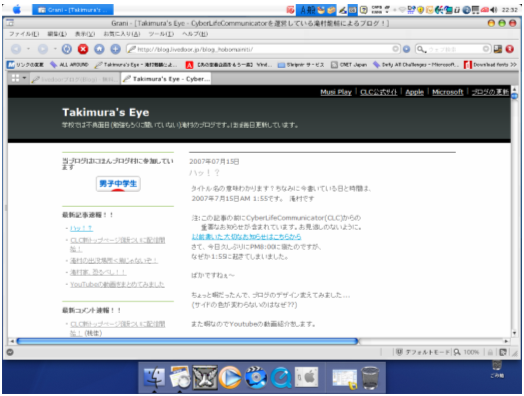Open Finder from the dock
The height and width of the screenshot is (396, 524).
[154, 378]
